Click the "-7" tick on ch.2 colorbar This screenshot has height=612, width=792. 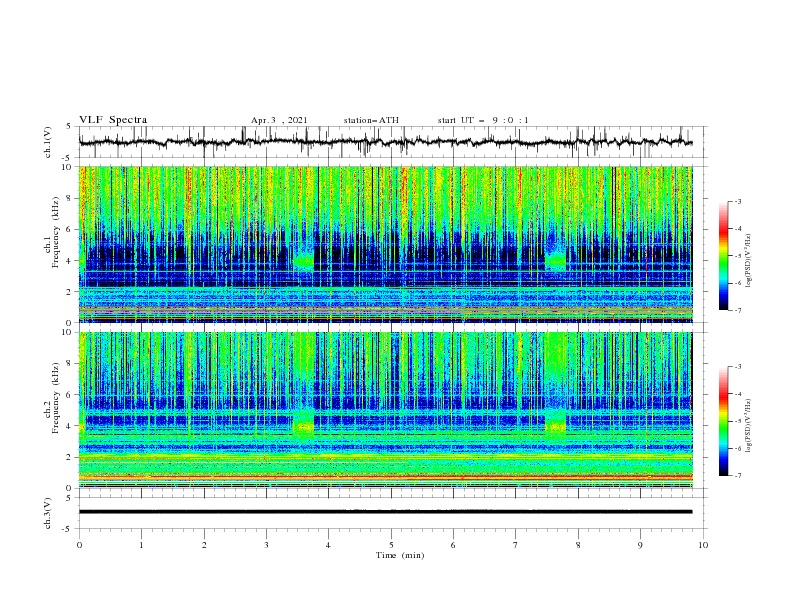tap(738, 476)
